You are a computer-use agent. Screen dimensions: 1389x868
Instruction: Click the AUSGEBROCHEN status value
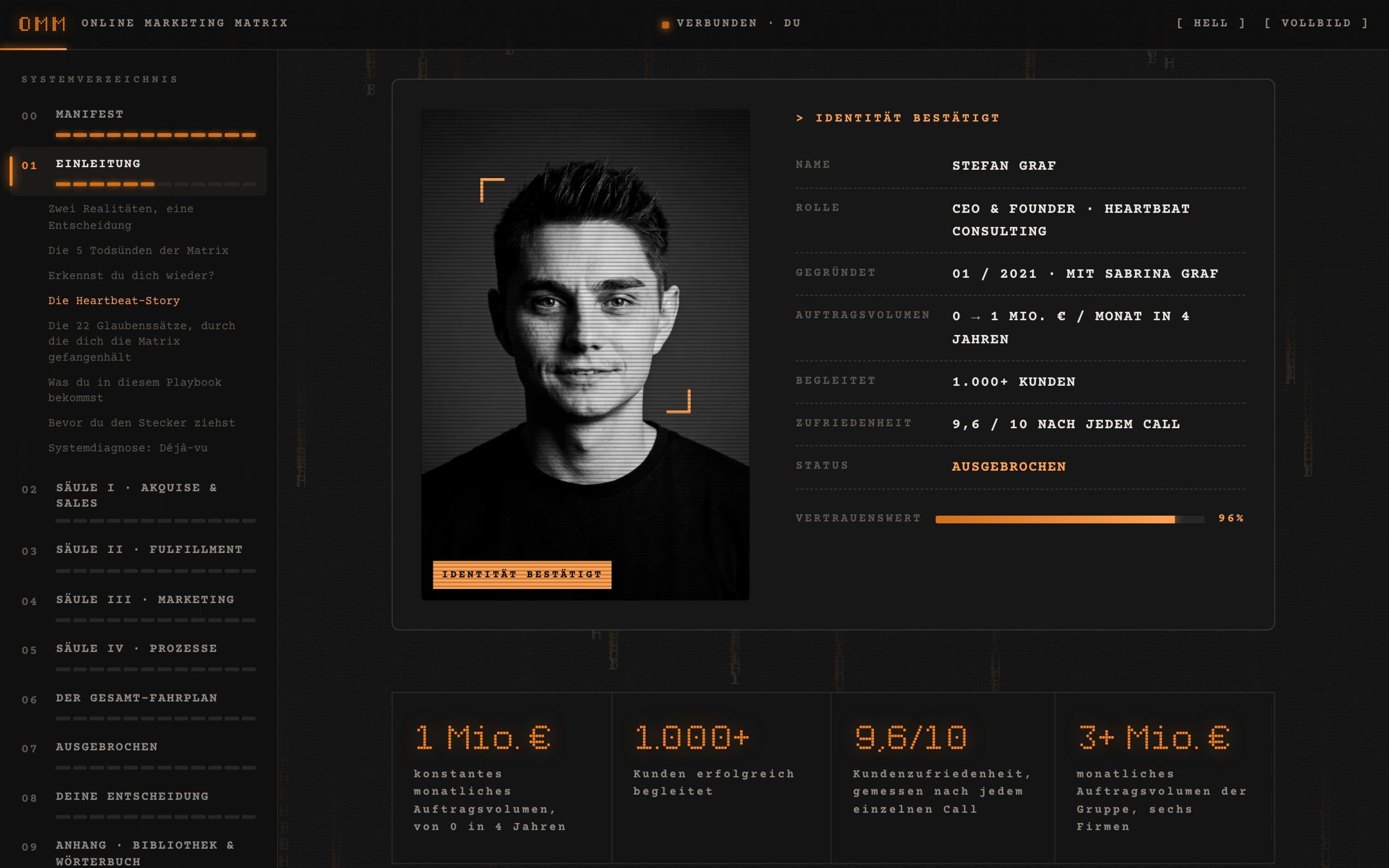click(x=1009, y=467)
